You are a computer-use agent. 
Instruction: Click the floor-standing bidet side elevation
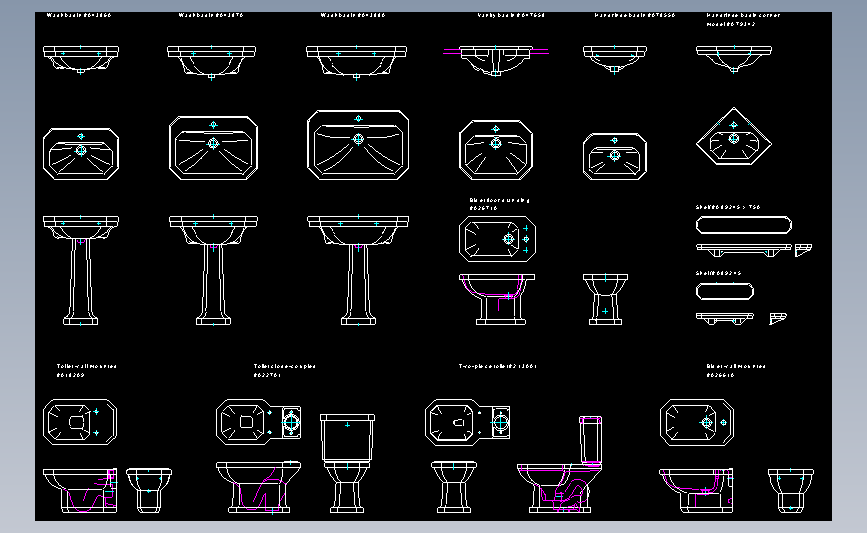pos(497,299)
